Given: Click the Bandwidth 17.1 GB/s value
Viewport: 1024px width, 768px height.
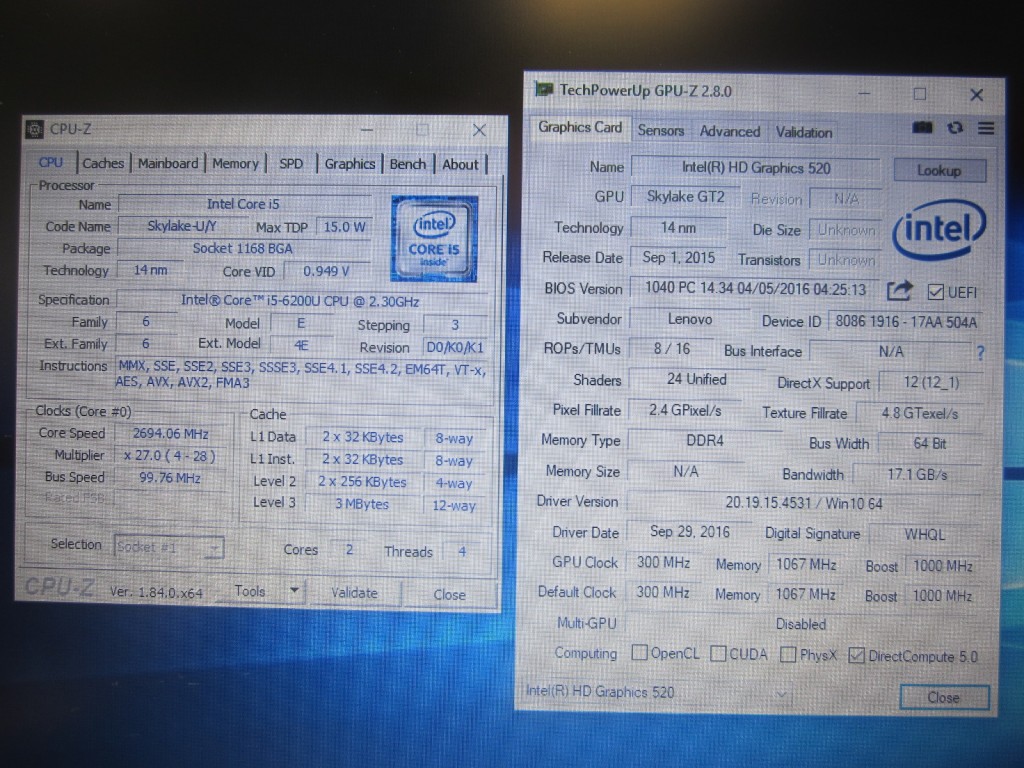Looking at the screenshot, I should point(918,474).
